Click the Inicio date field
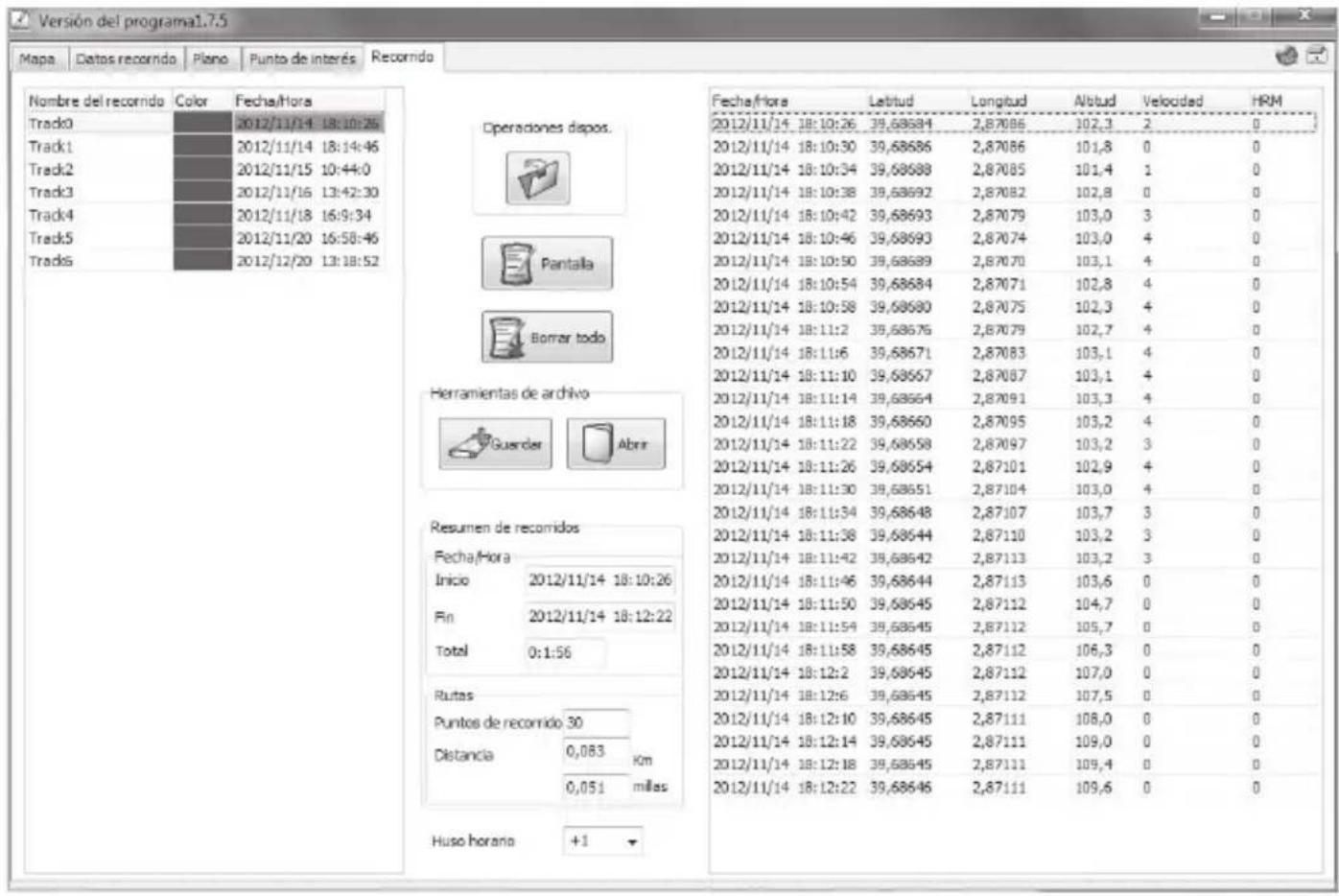Screen dimensions: 1339x896 tap(599, 579)
